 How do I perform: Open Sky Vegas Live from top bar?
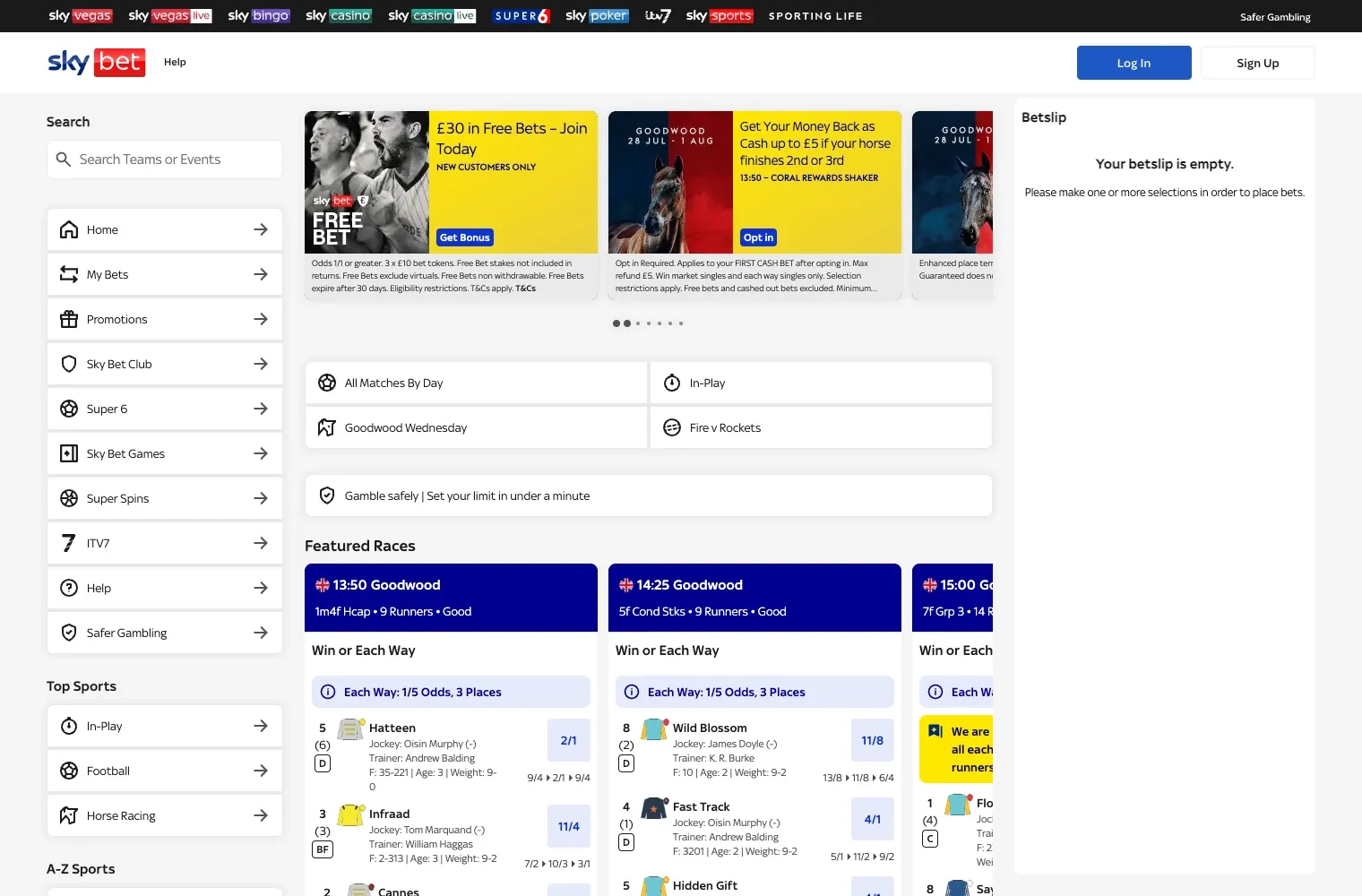tap(170, 15)
